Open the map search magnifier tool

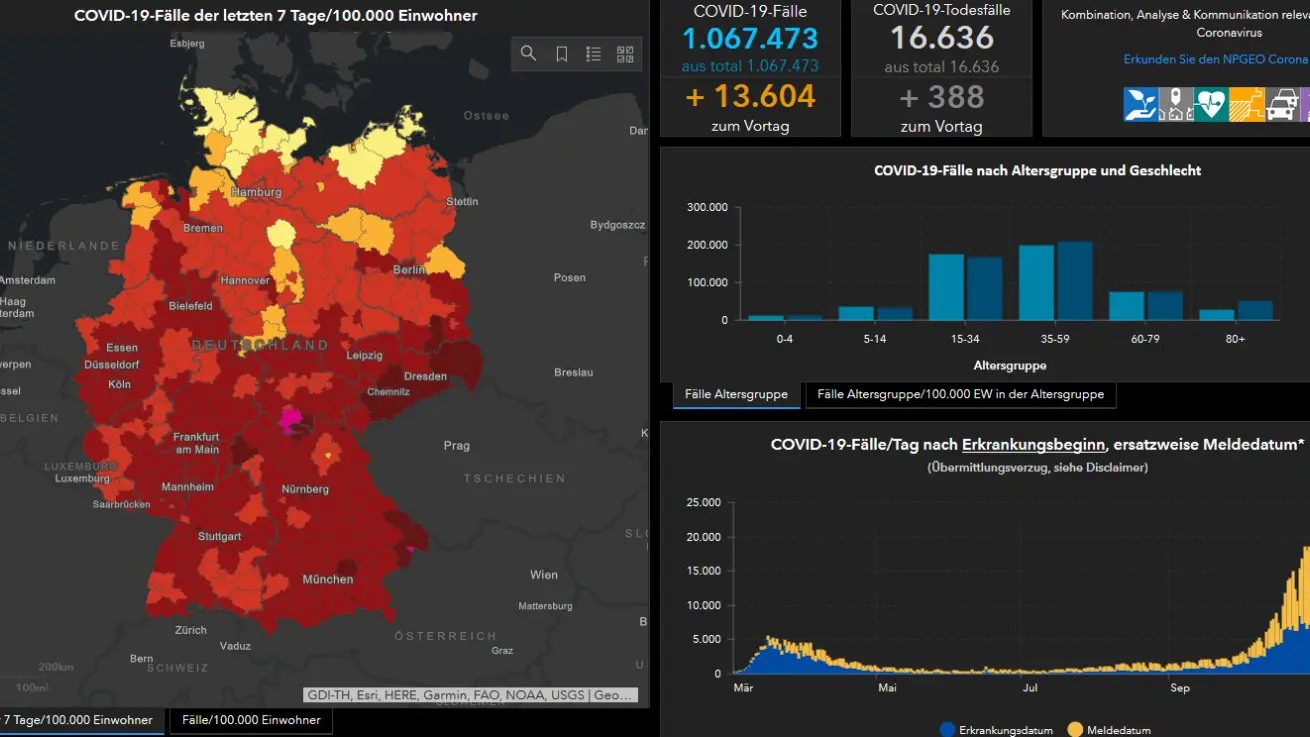click(528, 54)
